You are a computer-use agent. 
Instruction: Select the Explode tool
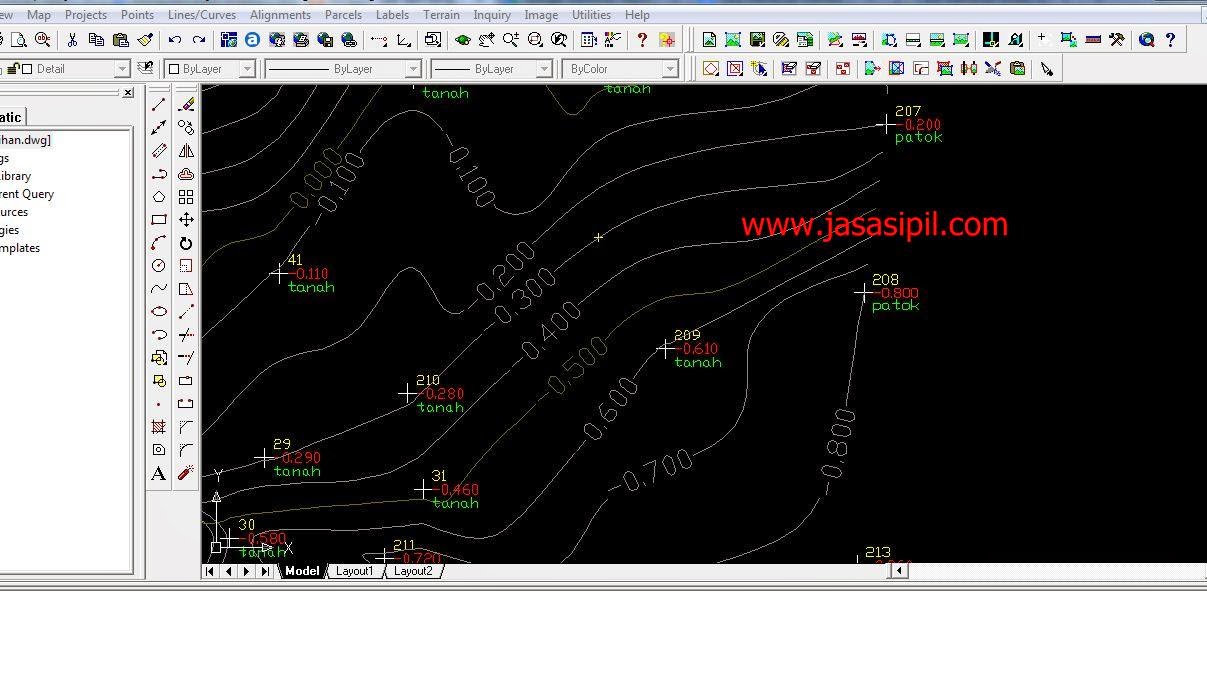(x=186, y=474)
